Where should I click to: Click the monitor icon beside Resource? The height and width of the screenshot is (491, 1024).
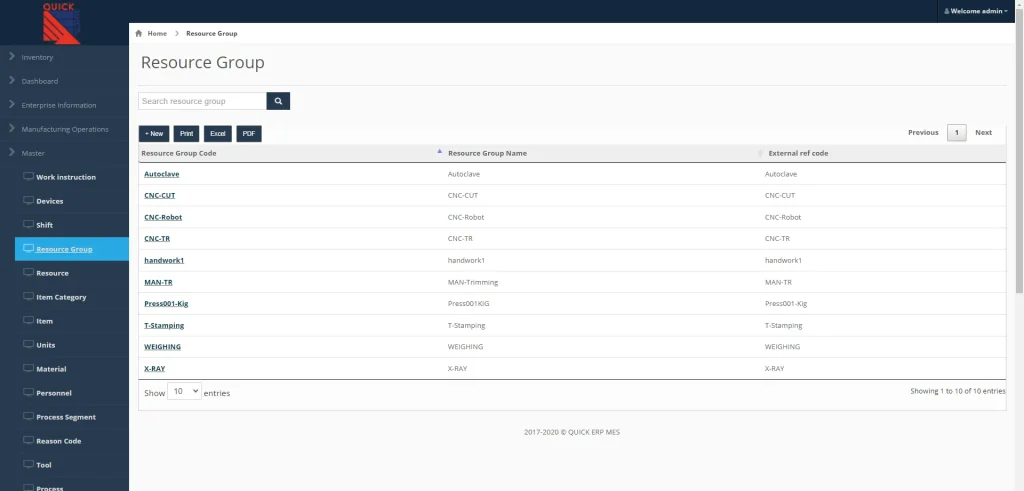click(x=28, y=272)
